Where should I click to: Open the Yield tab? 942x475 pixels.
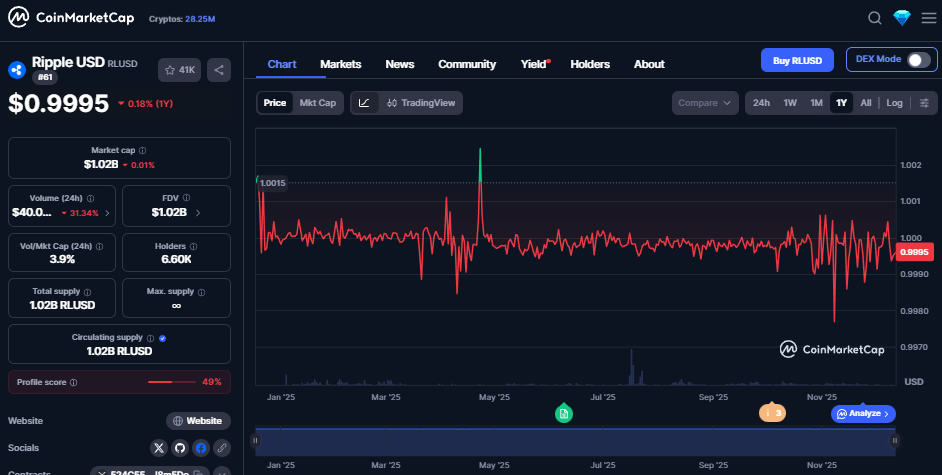pos(534,64)
